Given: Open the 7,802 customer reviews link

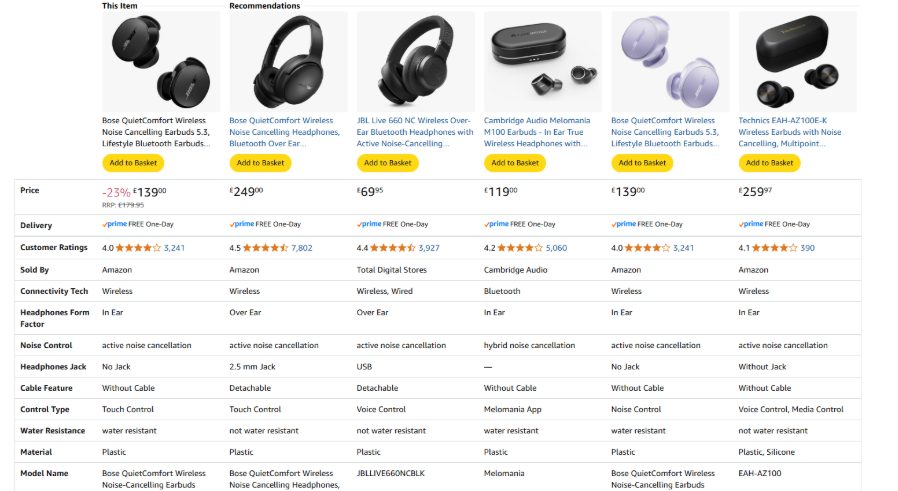Looking at the screenshot, I should (301, 247).
